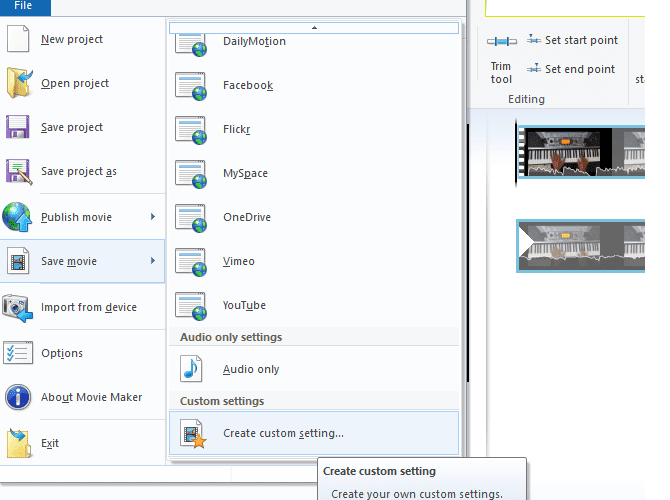Click the DailyMotion web page icon
The image size is (670, 500).
point(191,44)
